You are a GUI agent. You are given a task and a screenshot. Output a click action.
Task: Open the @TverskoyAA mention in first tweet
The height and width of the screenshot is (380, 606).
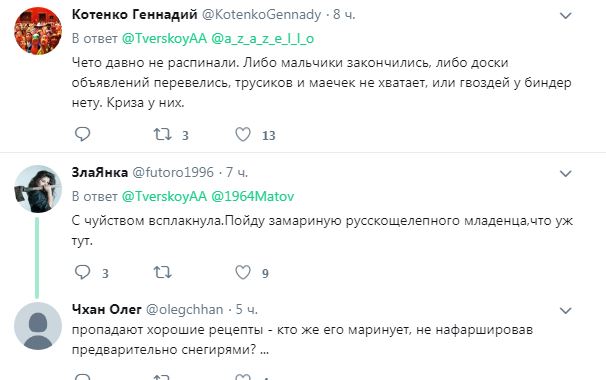[164, 39]
